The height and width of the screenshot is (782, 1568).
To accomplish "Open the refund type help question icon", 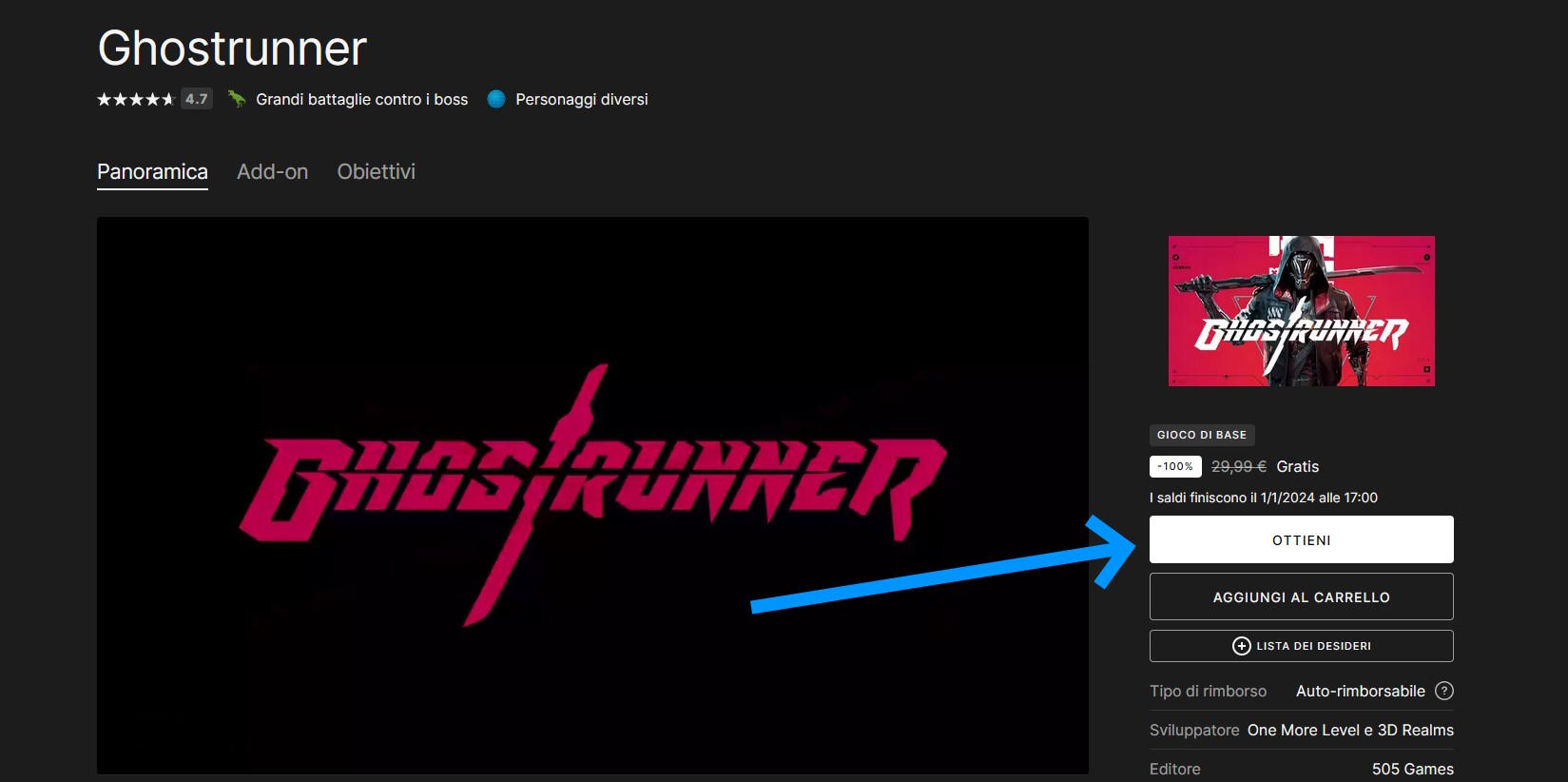I will tap(1443, 691).
